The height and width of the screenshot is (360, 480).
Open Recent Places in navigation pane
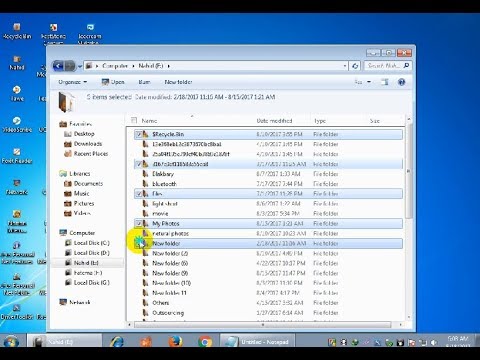91,154
